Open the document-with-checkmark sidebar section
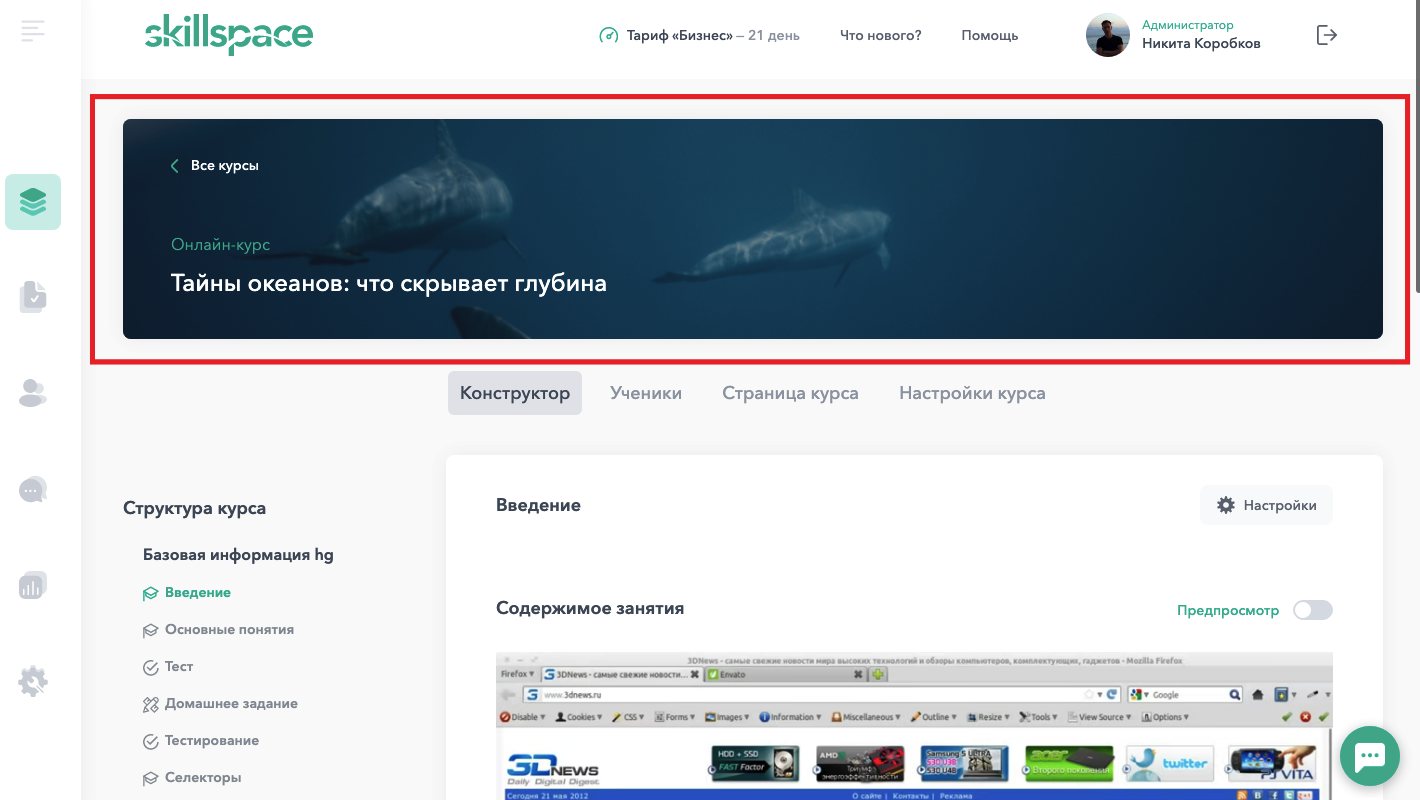This screenshot has width=1420, height=800. [x=33, y=297]
